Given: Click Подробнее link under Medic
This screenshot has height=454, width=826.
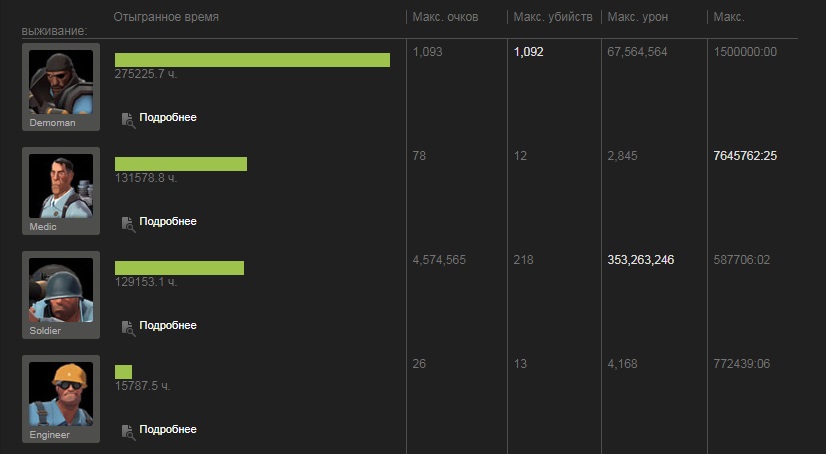Looking at the screenshot, I should (168, 221).
